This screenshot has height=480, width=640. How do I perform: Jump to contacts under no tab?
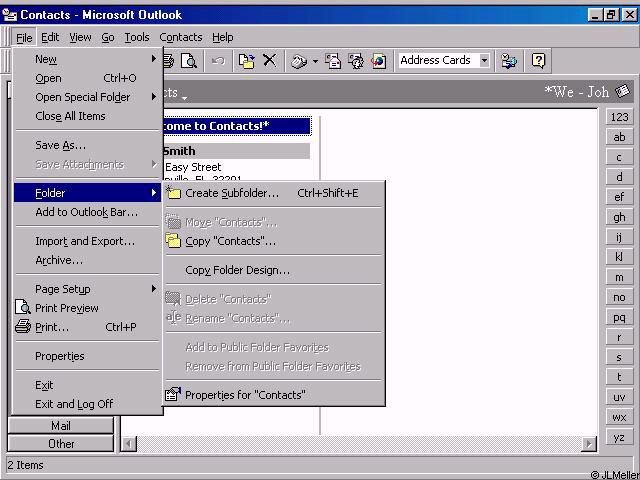coord(619,297)
